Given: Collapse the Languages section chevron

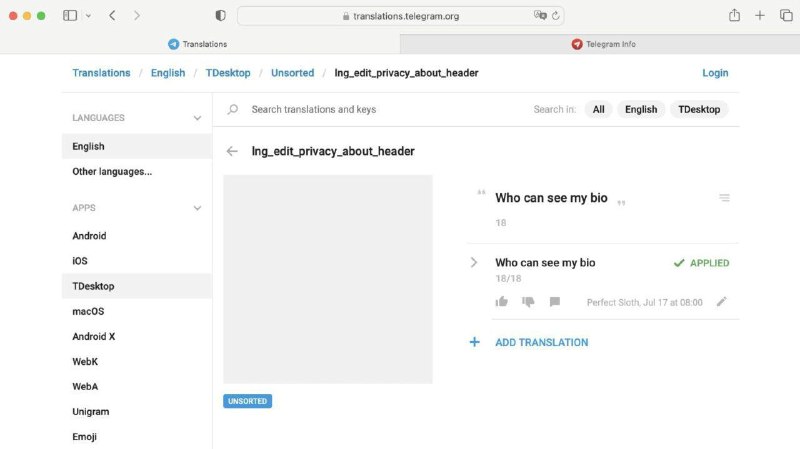Looking at the screenshot, I should pyautogui.click(x=197, y=118).
